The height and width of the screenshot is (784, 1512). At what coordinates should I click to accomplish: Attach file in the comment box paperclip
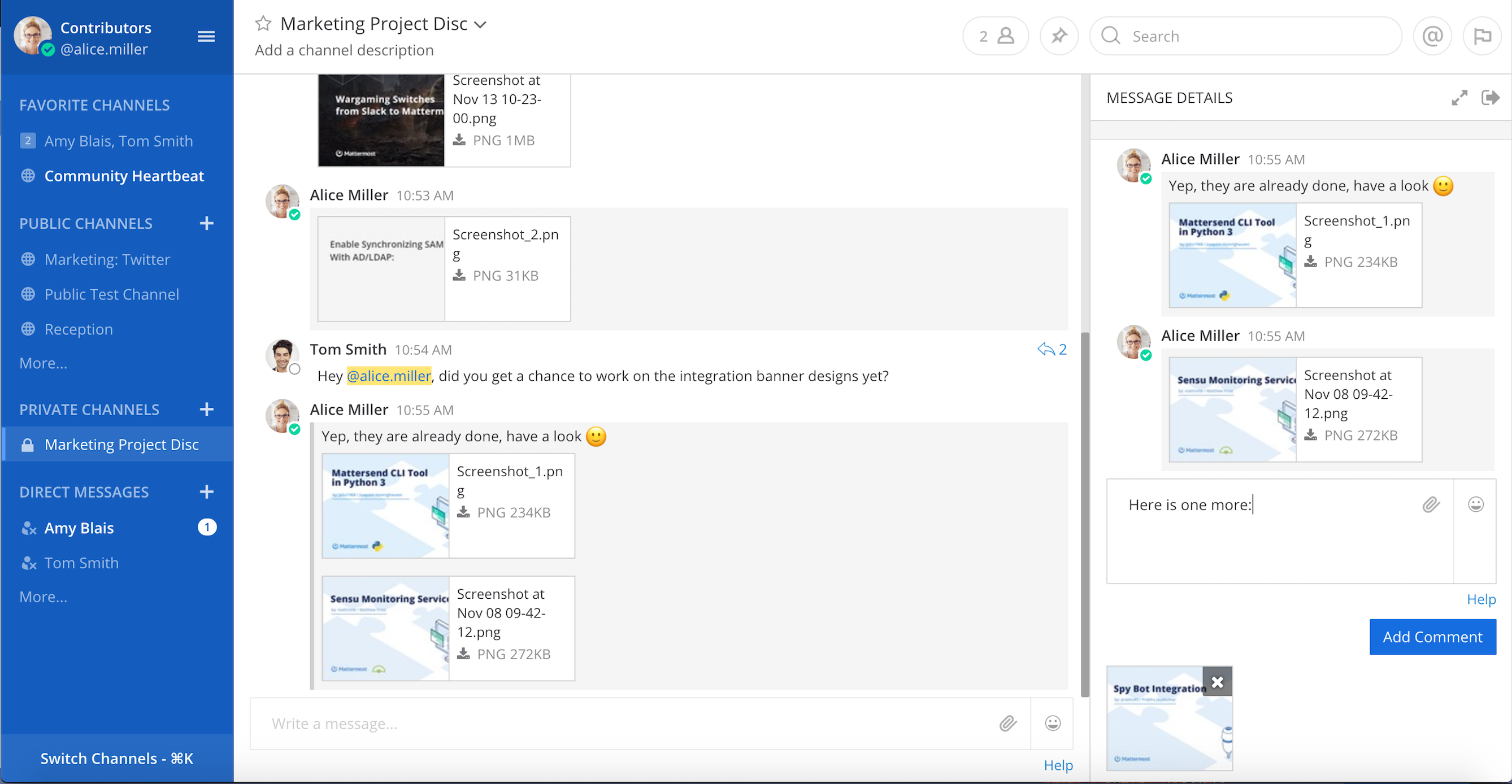[x=1431, y=504]
